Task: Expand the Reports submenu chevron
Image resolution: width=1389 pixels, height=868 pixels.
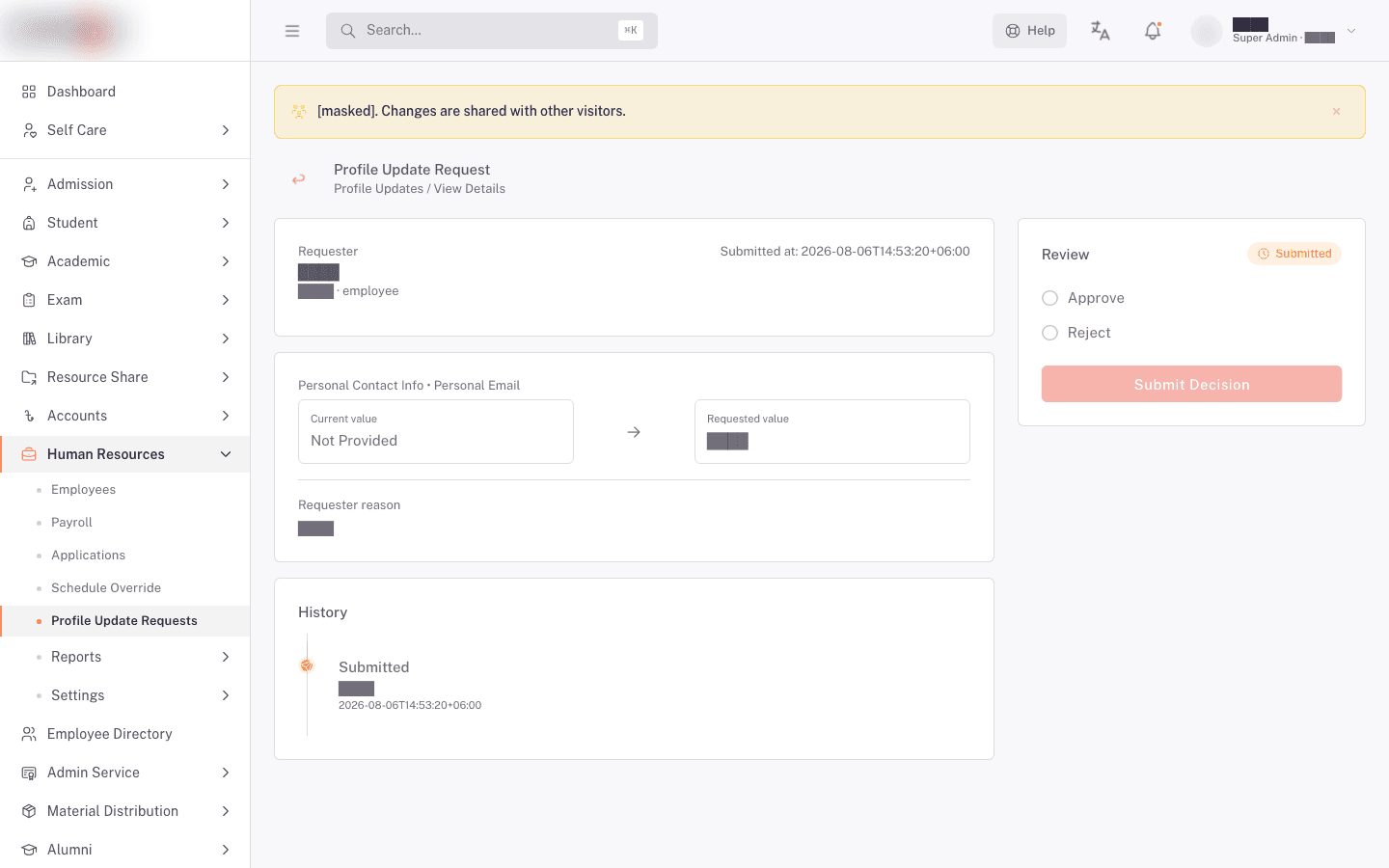Action: point(226,657)
